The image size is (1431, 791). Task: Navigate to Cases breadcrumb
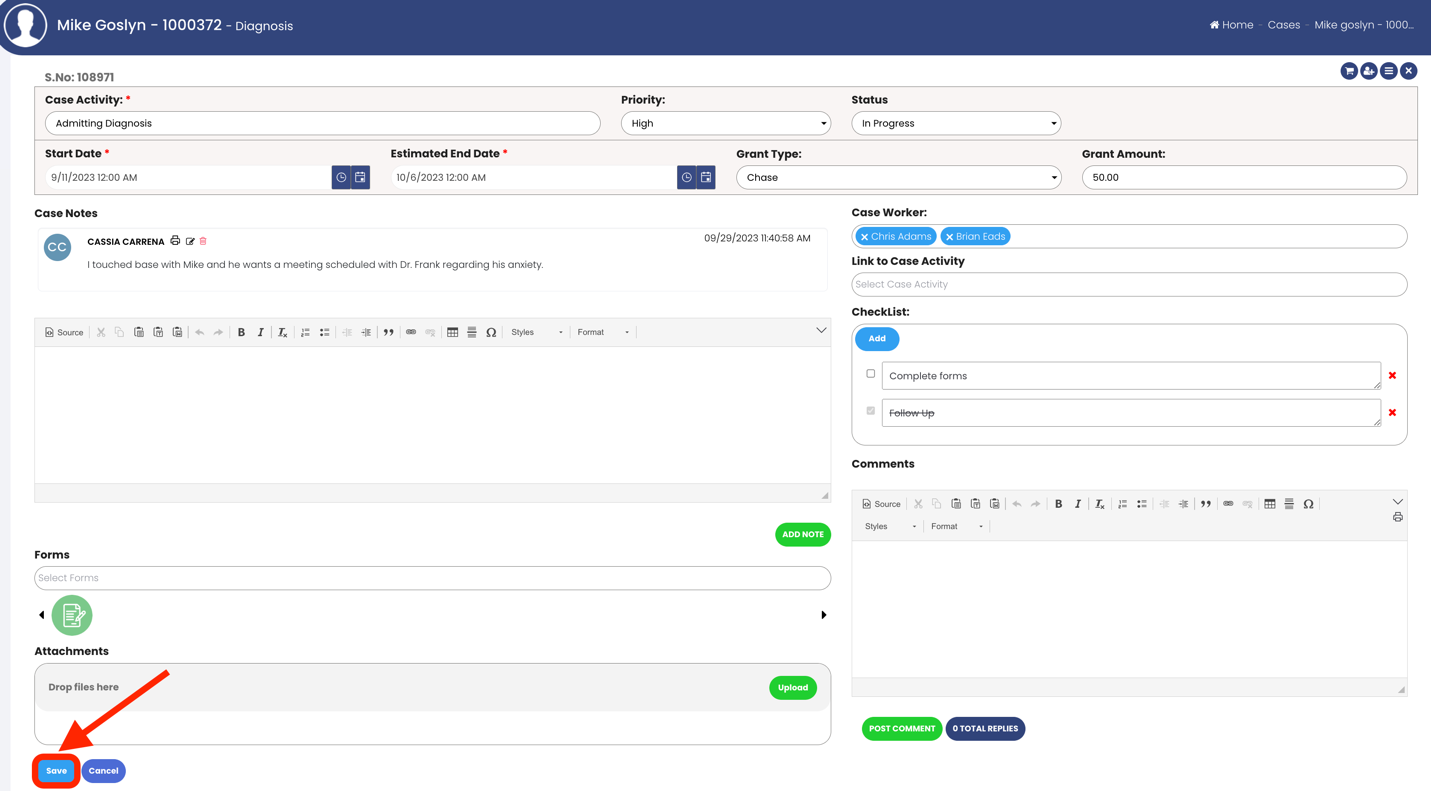pos(1283,25)
